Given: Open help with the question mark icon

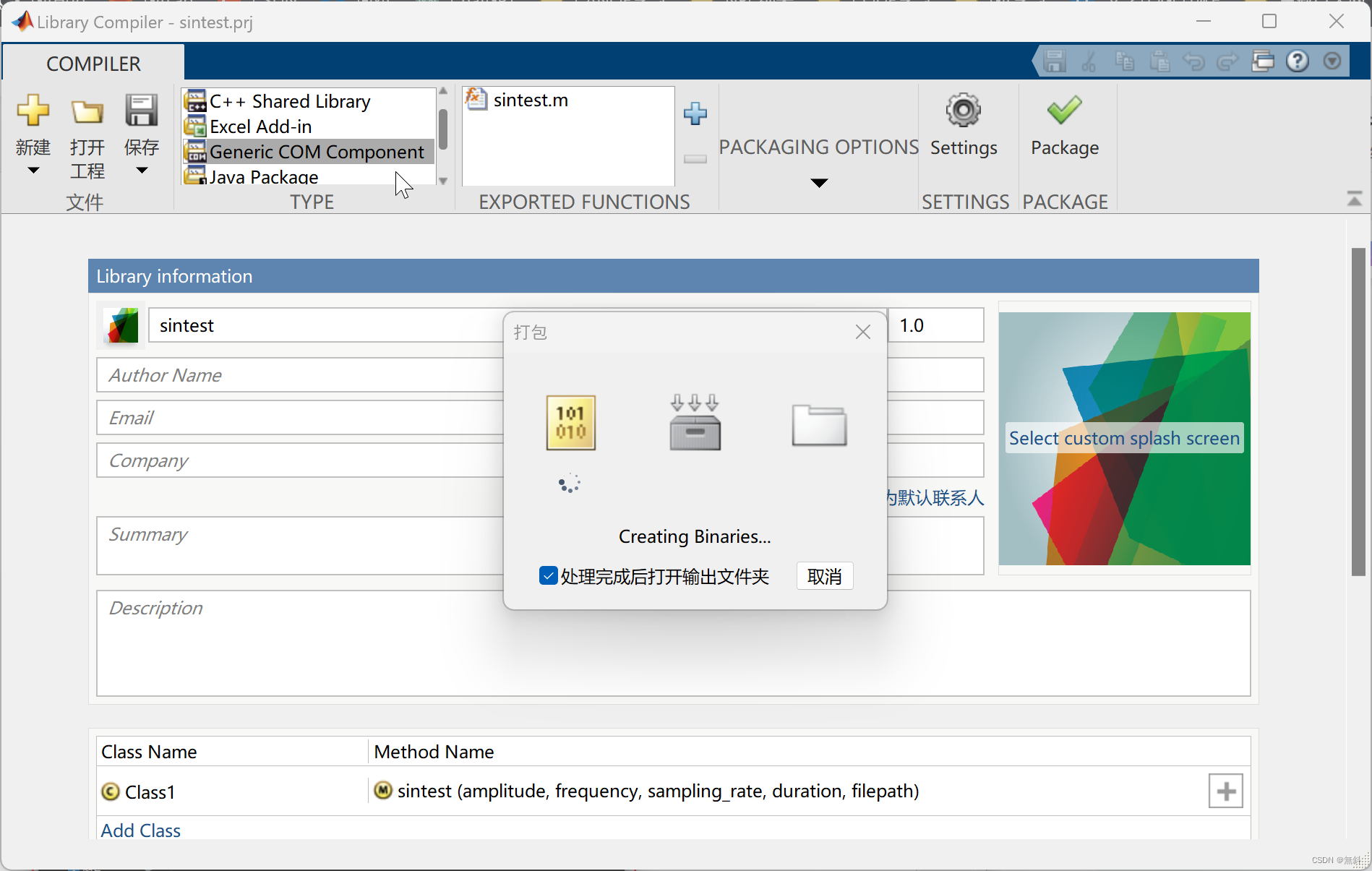Looking at the screenshot, I should (1298, 61).
